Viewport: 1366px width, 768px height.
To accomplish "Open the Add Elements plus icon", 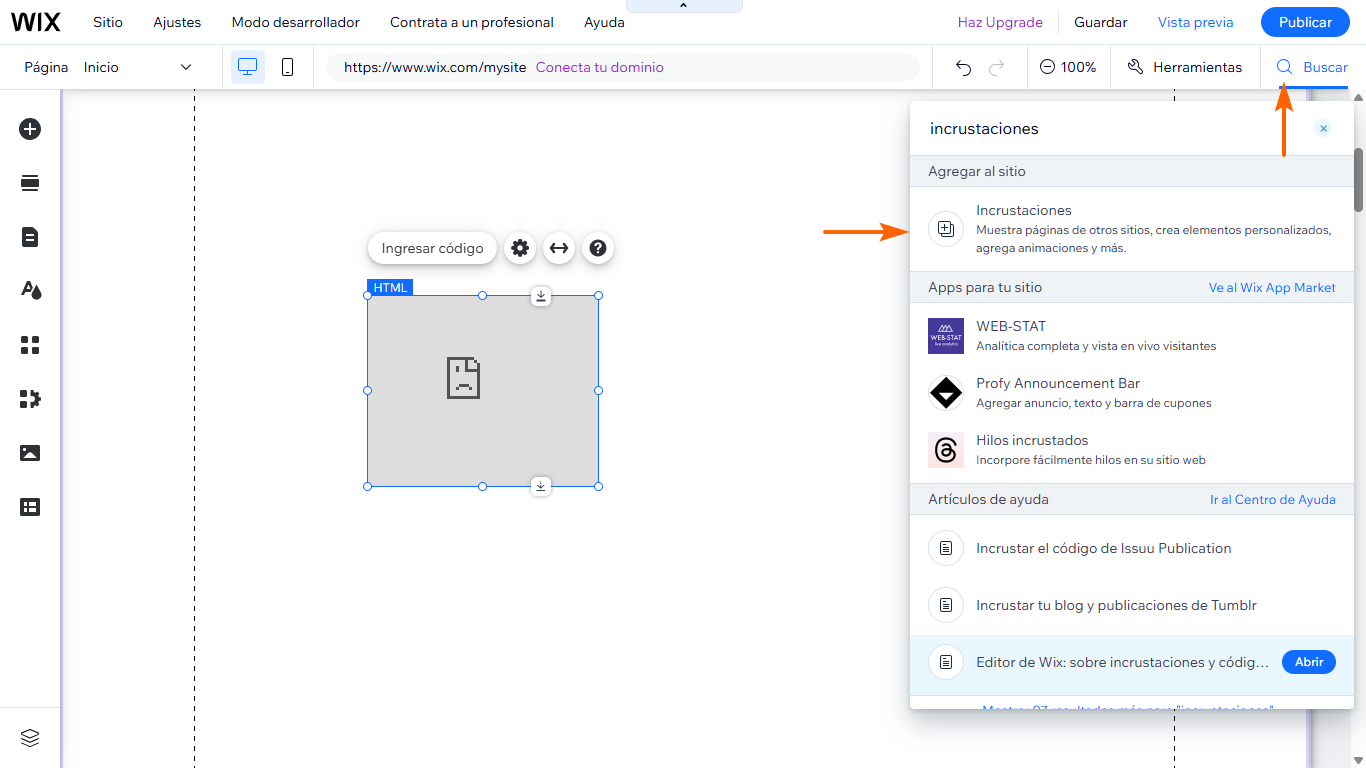I will (30, 129).
